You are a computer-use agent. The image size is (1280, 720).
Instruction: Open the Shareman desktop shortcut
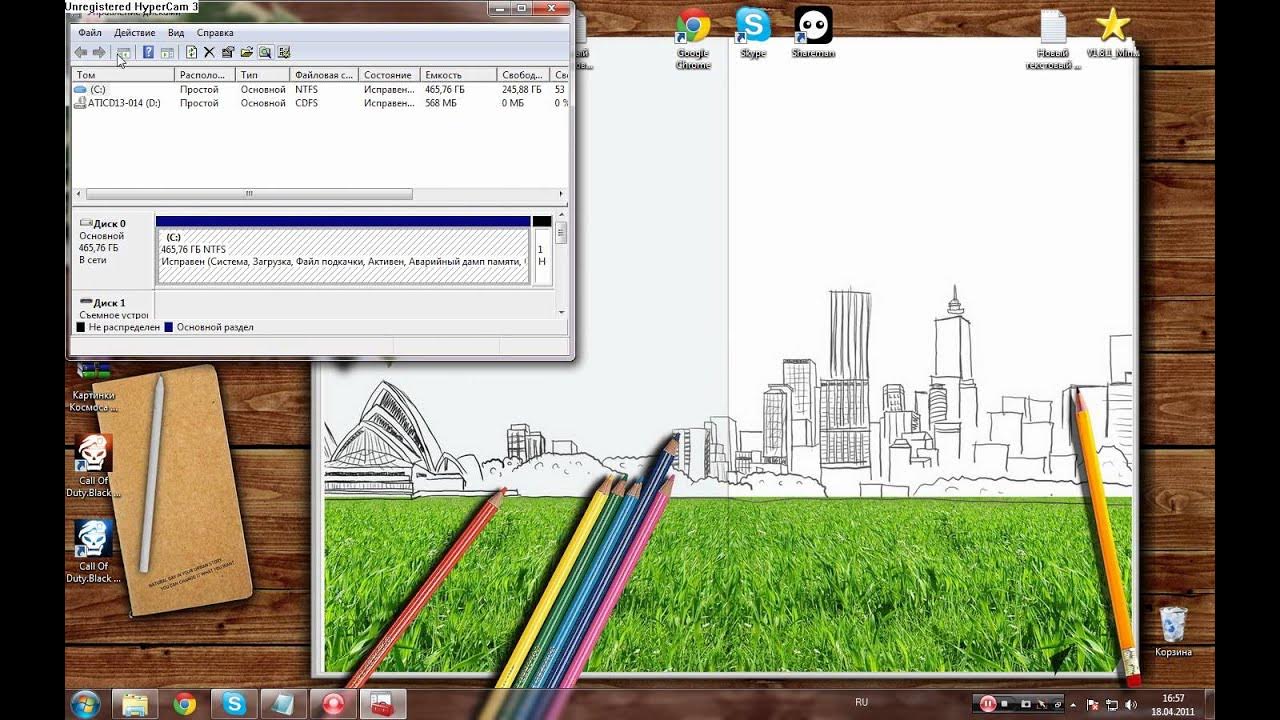click(x=812, y=33)
